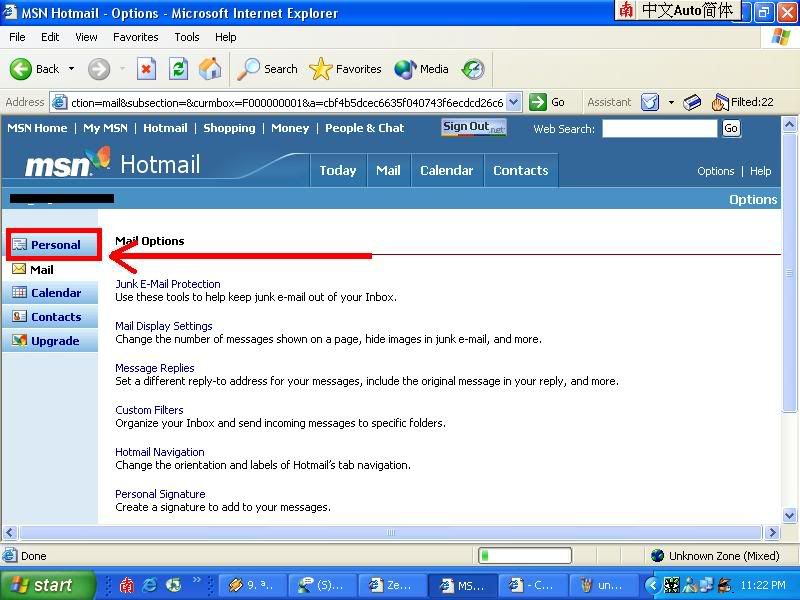Open Contacts icon in left sidebar
The width and height of the screenshot is (800, 600).
point(19,316)
